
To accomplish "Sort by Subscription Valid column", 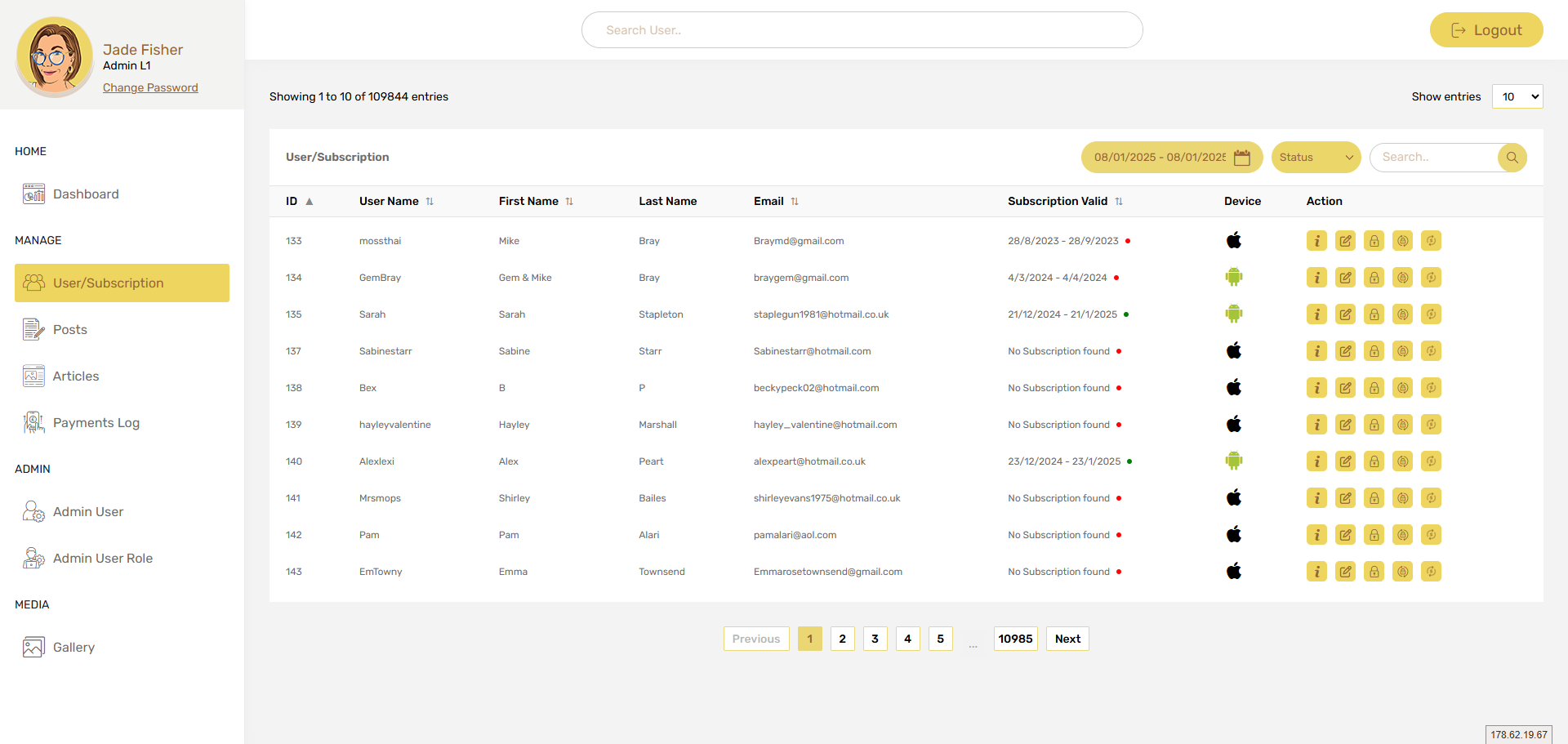I will (x=1065, y=201).
